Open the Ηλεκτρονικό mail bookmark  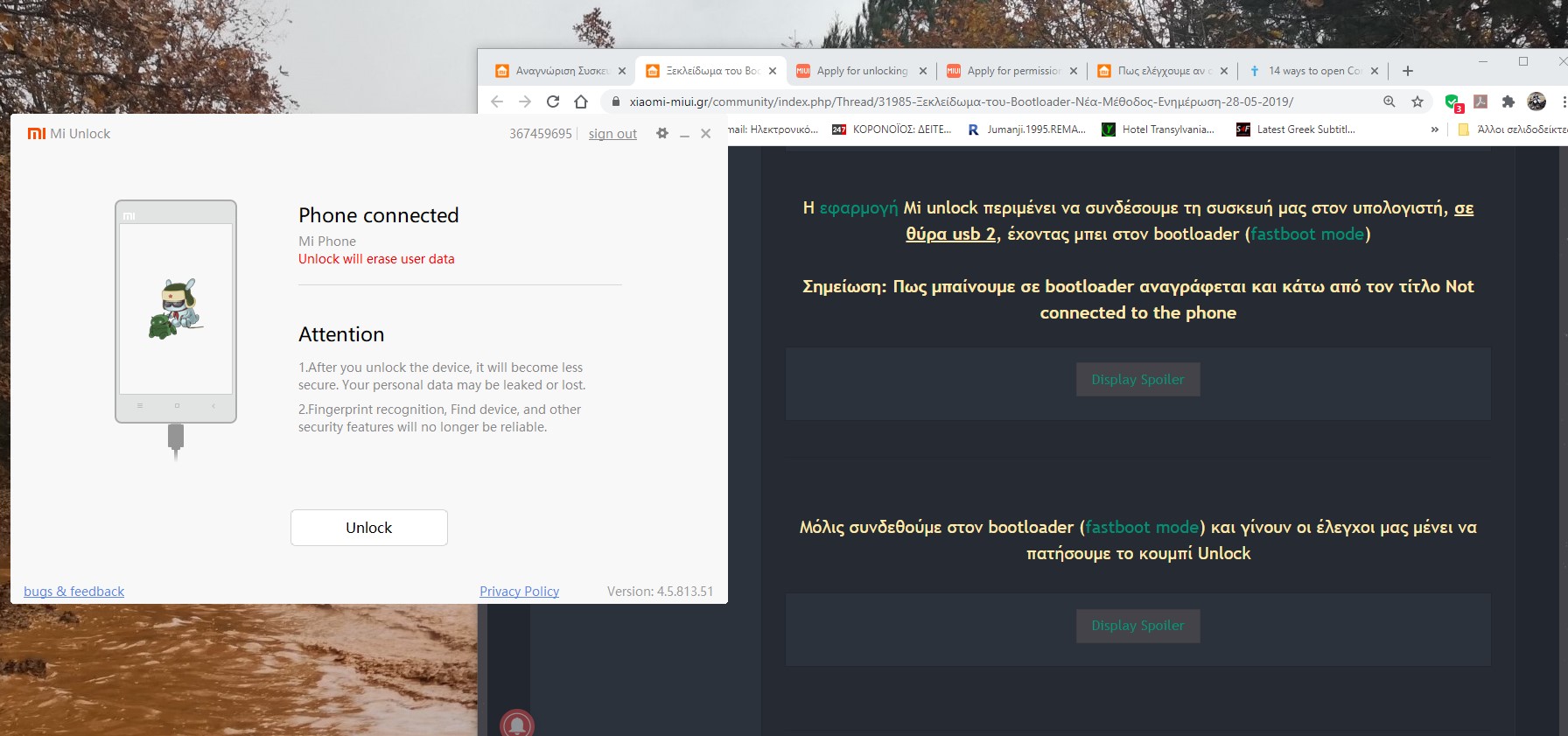point(773,130)
